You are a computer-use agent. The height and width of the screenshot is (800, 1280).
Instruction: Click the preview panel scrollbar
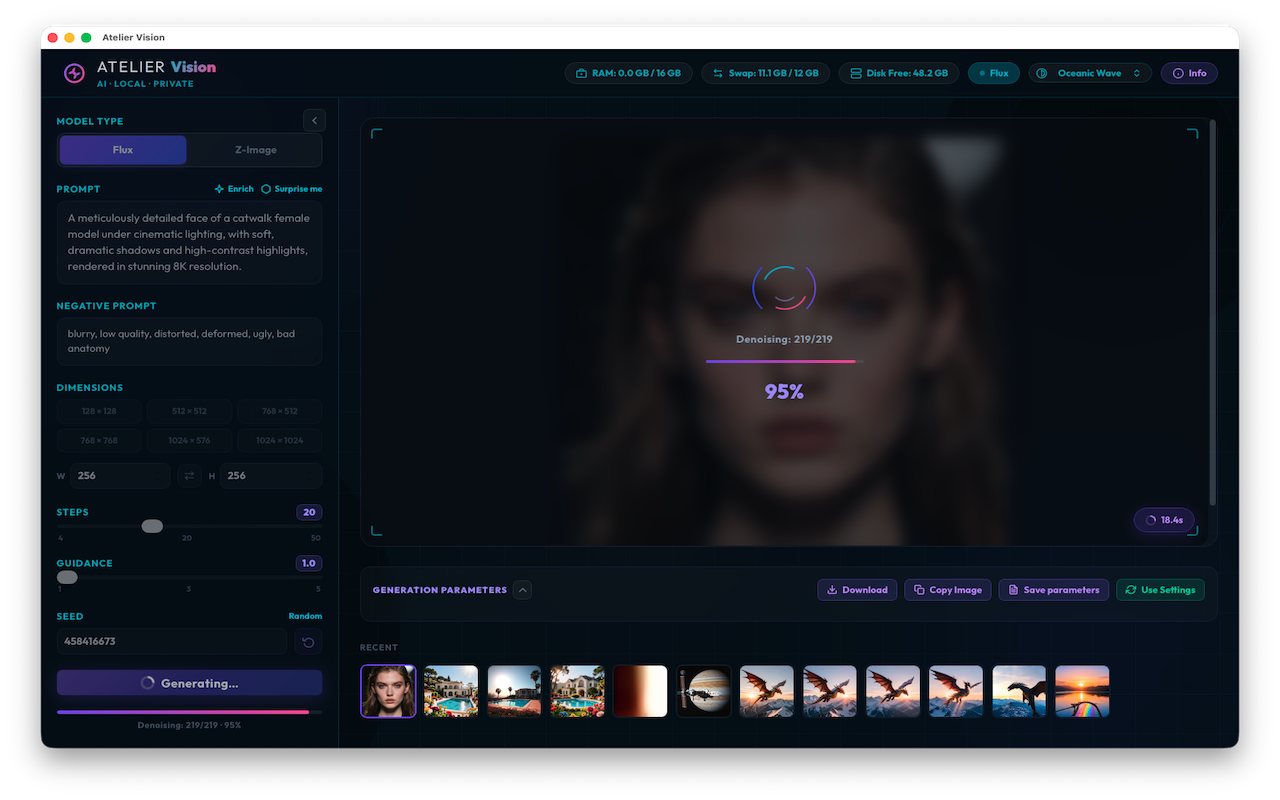[1213, 312]
